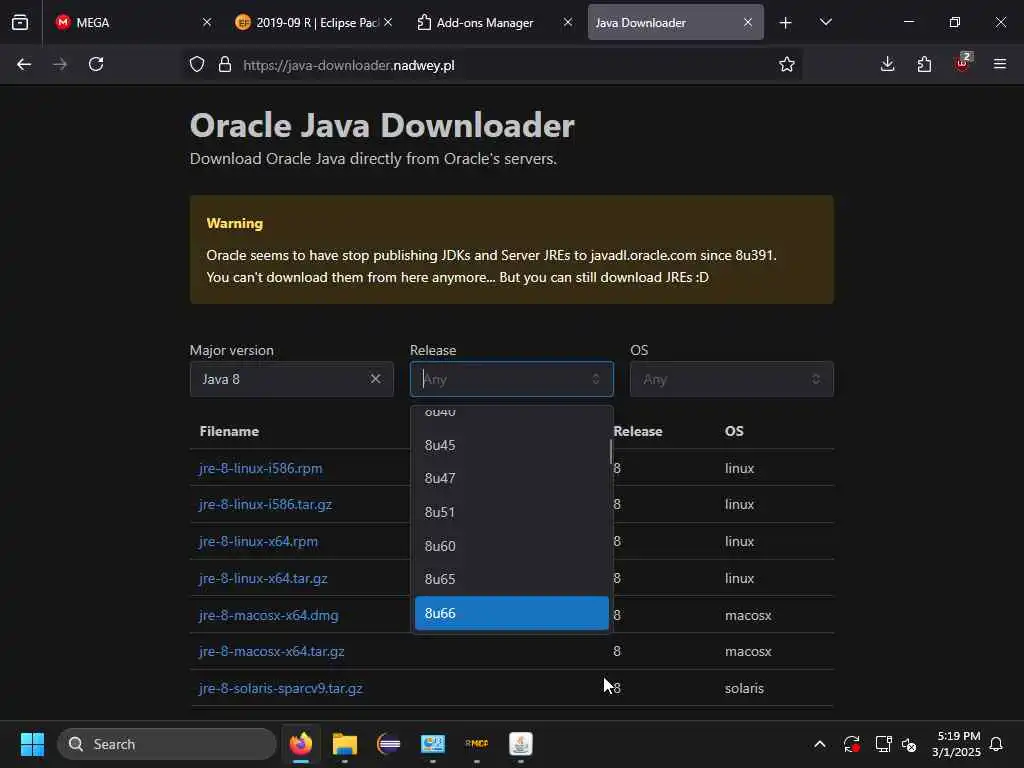Download jre-8-macosx-x64.dmg
Screen dimensions: 1024x768
[268, 615]
